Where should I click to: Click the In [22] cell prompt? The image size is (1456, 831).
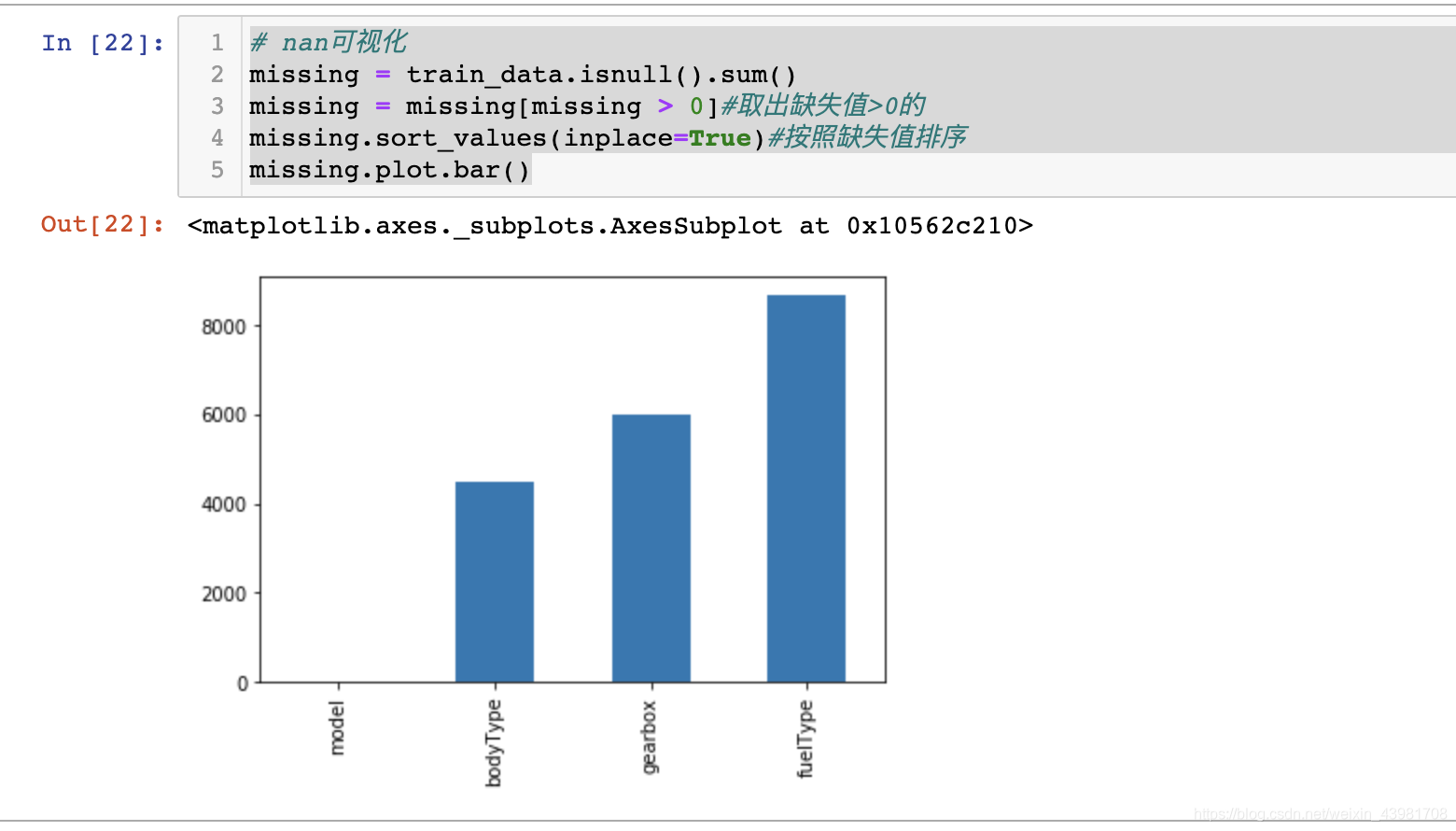pos(103,43)
